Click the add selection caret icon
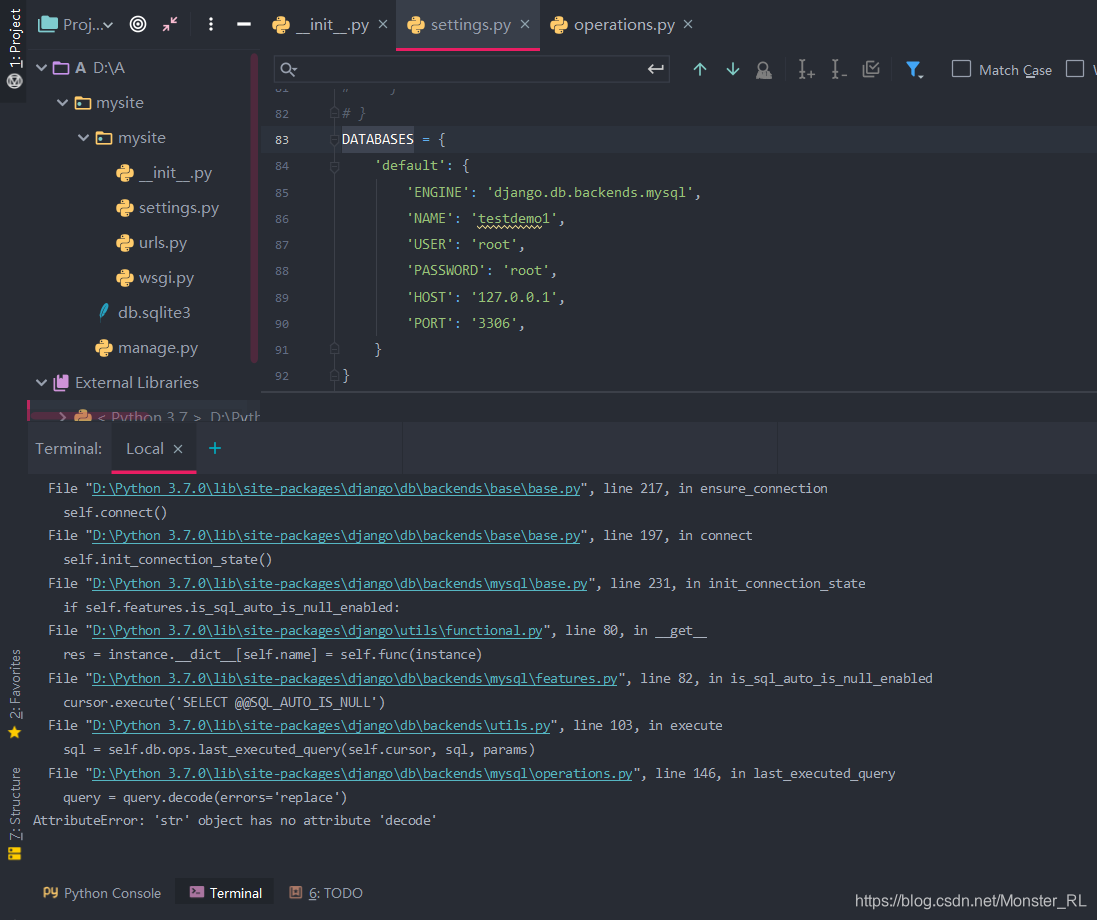Image resolution: width=1097 pixels, height=920 pixels. 806,69
